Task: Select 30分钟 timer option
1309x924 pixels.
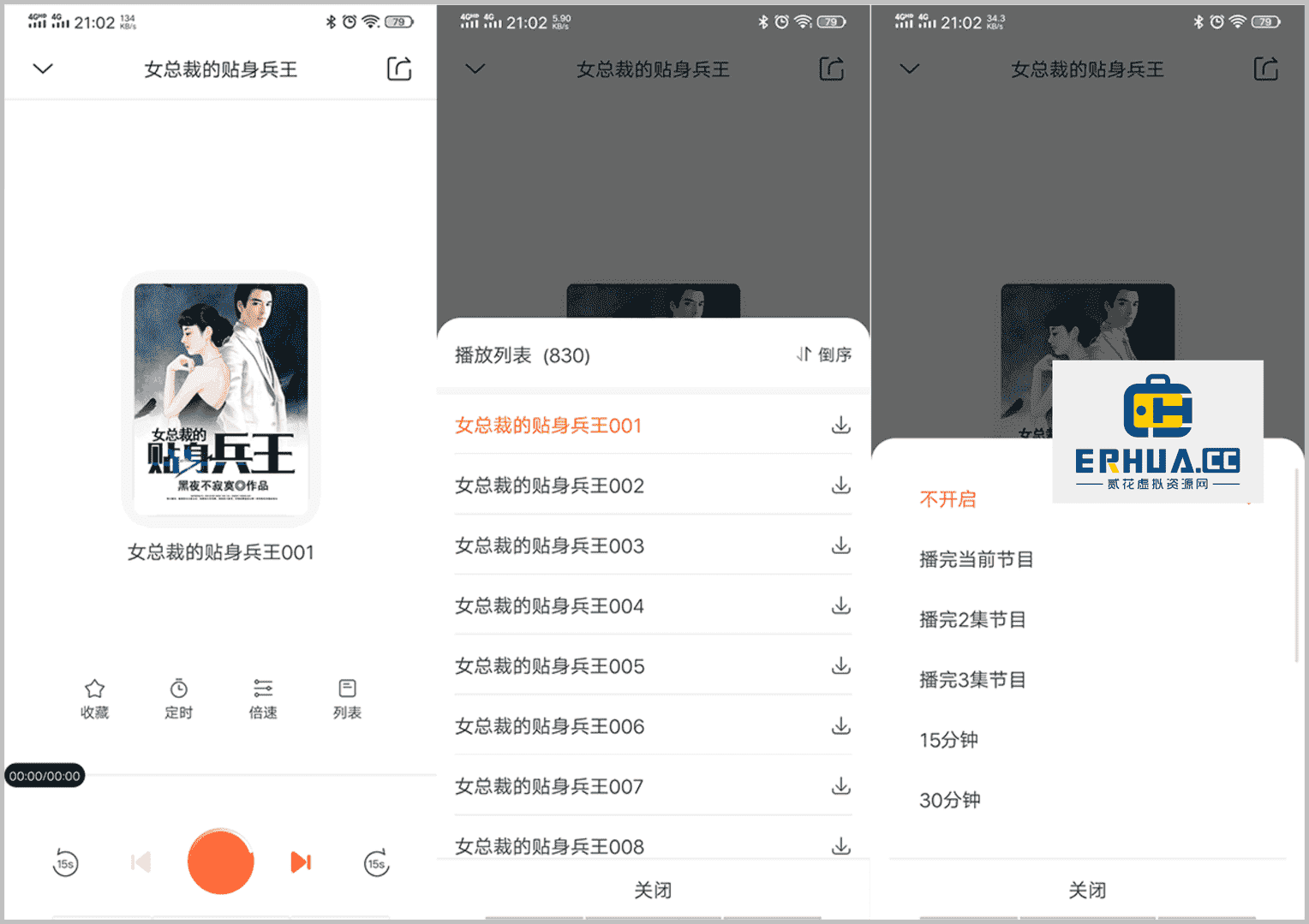Action: pos(950,800)
